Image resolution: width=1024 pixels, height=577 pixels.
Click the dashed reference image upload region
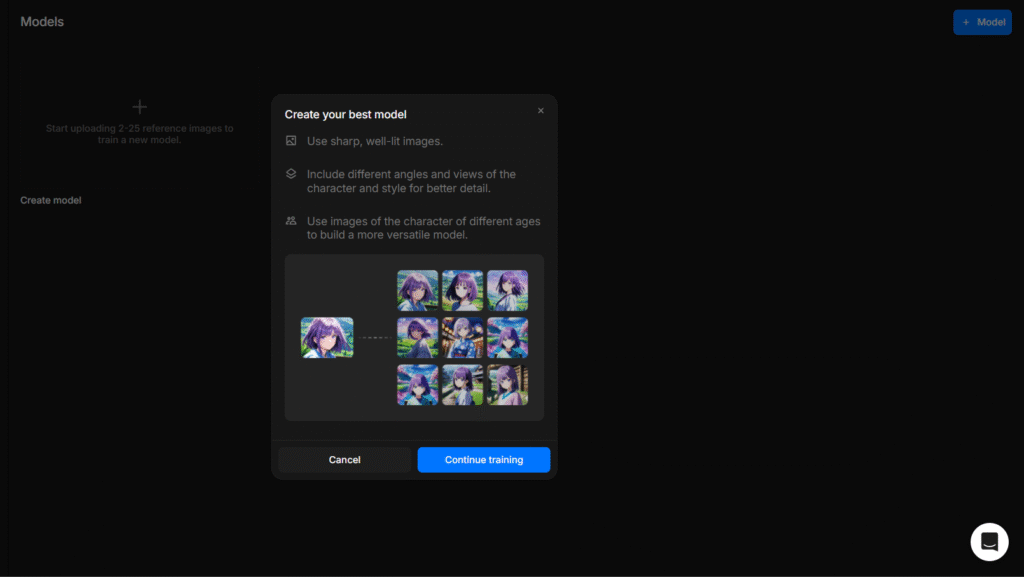(139, 125)
